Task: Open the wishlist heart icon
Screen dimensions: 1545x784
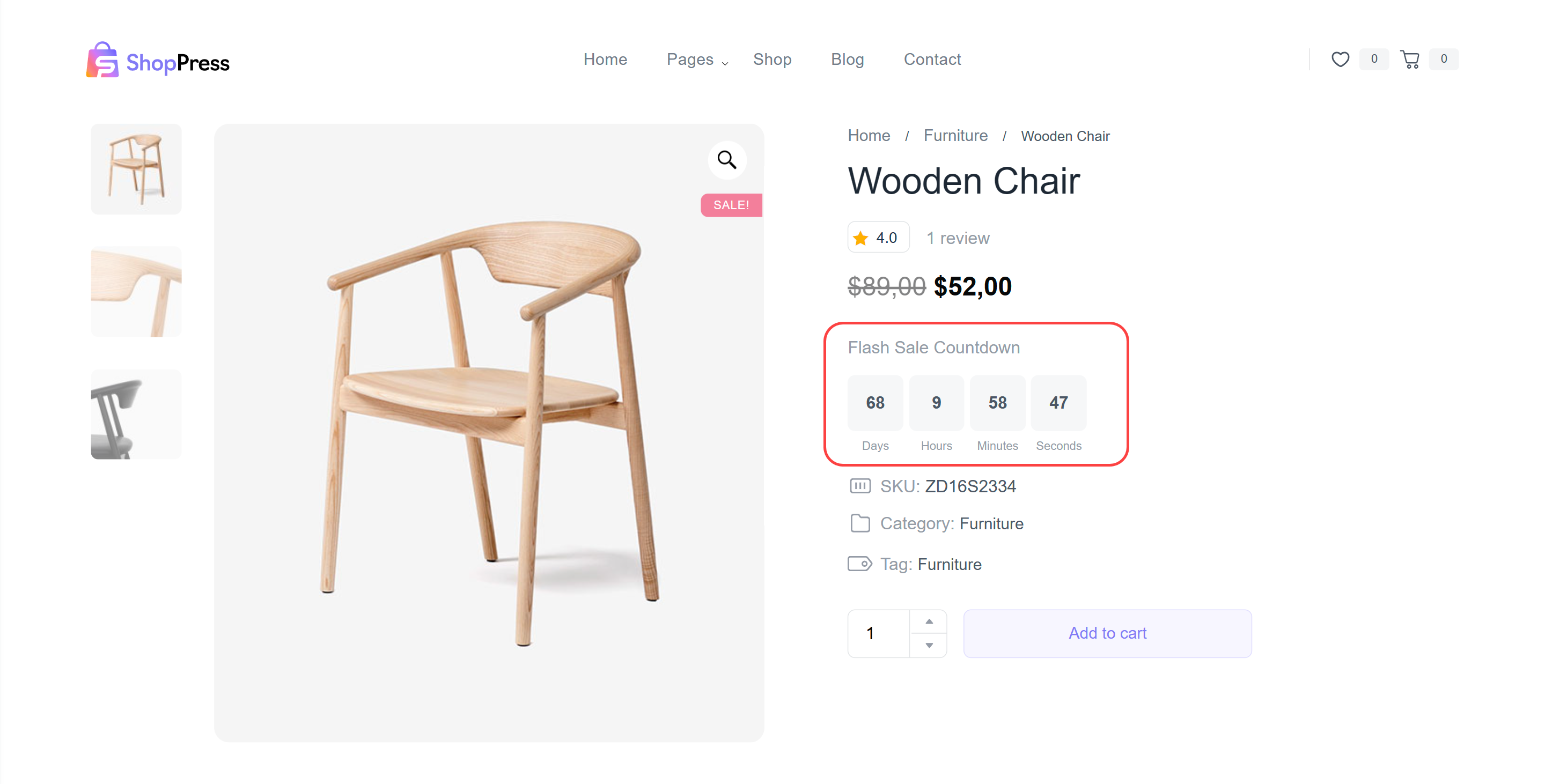Action: [1341, 59]
